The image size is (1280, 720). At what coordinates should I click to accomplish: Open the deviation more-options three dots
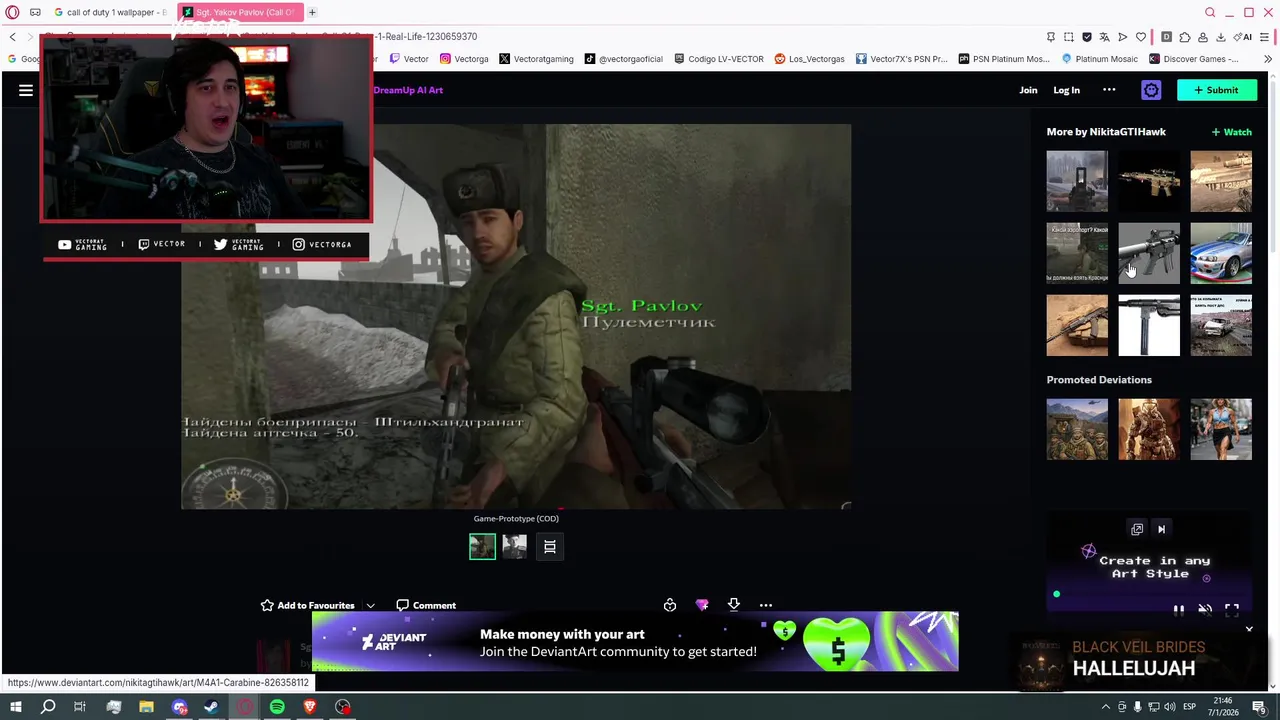pos(766,605)
